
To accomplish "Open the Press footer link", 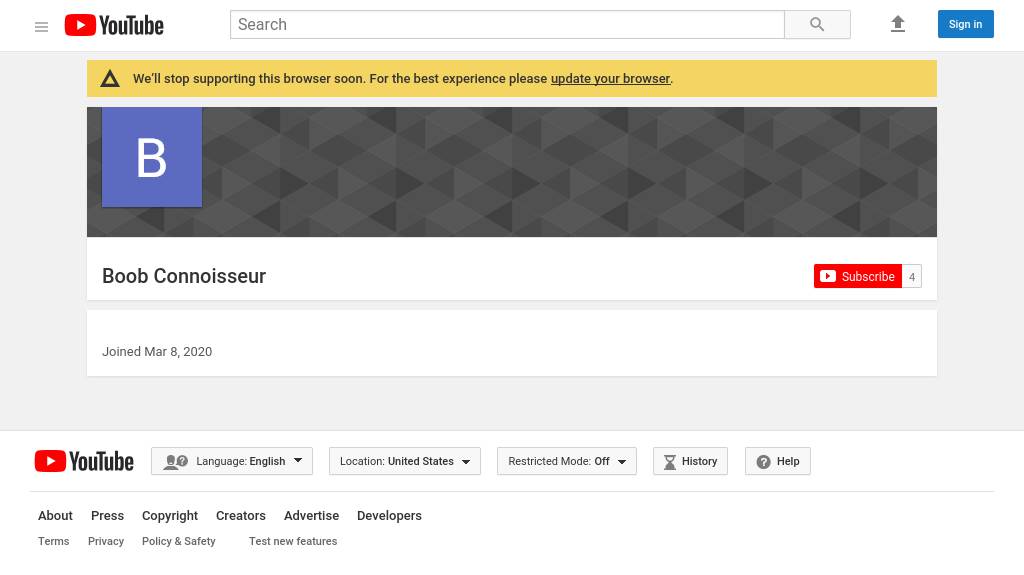I will 107,516.
